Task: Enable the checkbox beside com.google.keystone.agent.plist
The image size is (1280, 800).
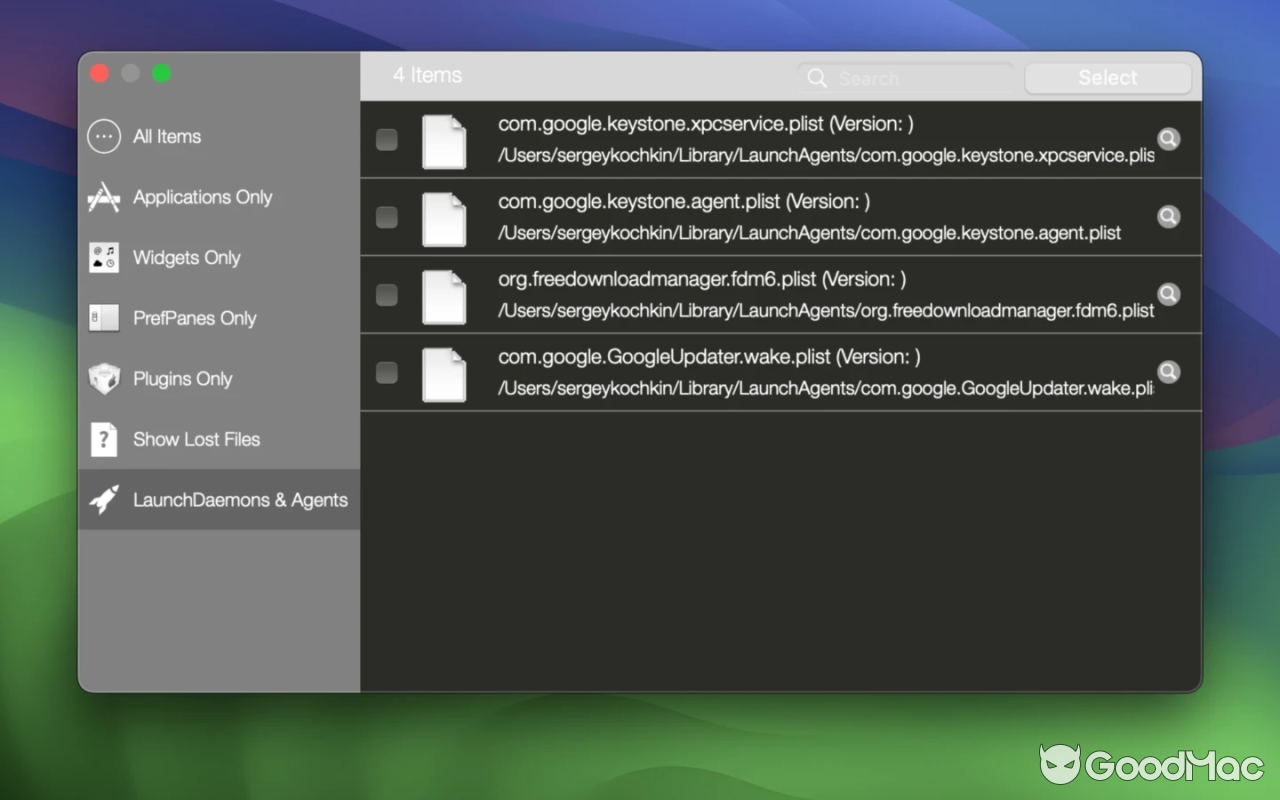Action: [x=386, y=217]
